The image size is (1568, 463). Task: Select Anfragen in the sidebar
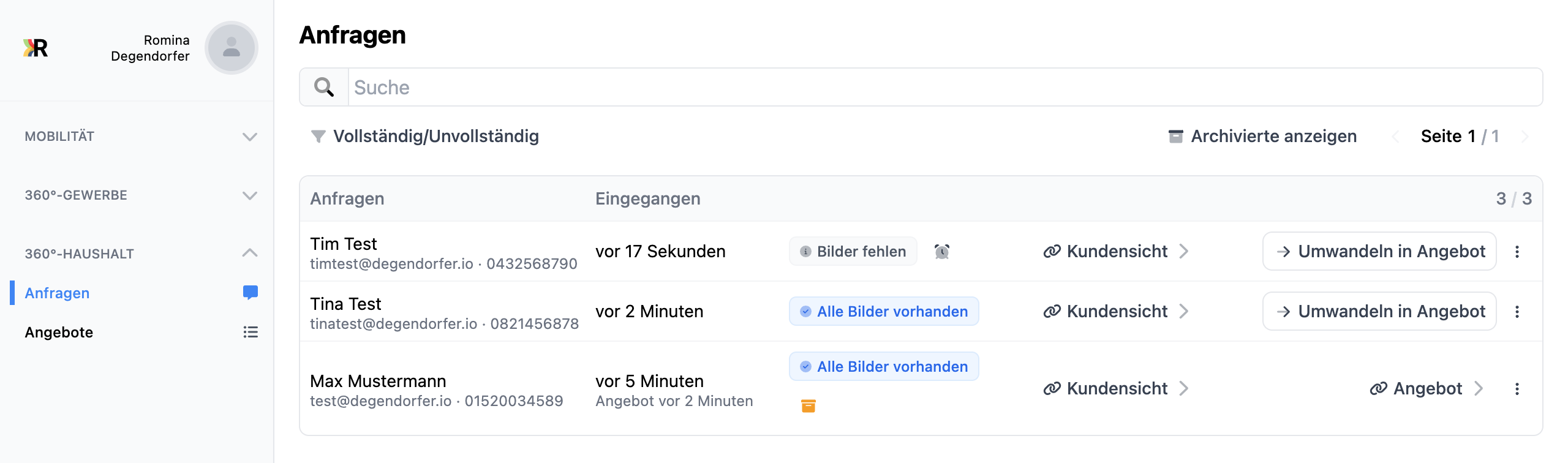tap(58, 293)
